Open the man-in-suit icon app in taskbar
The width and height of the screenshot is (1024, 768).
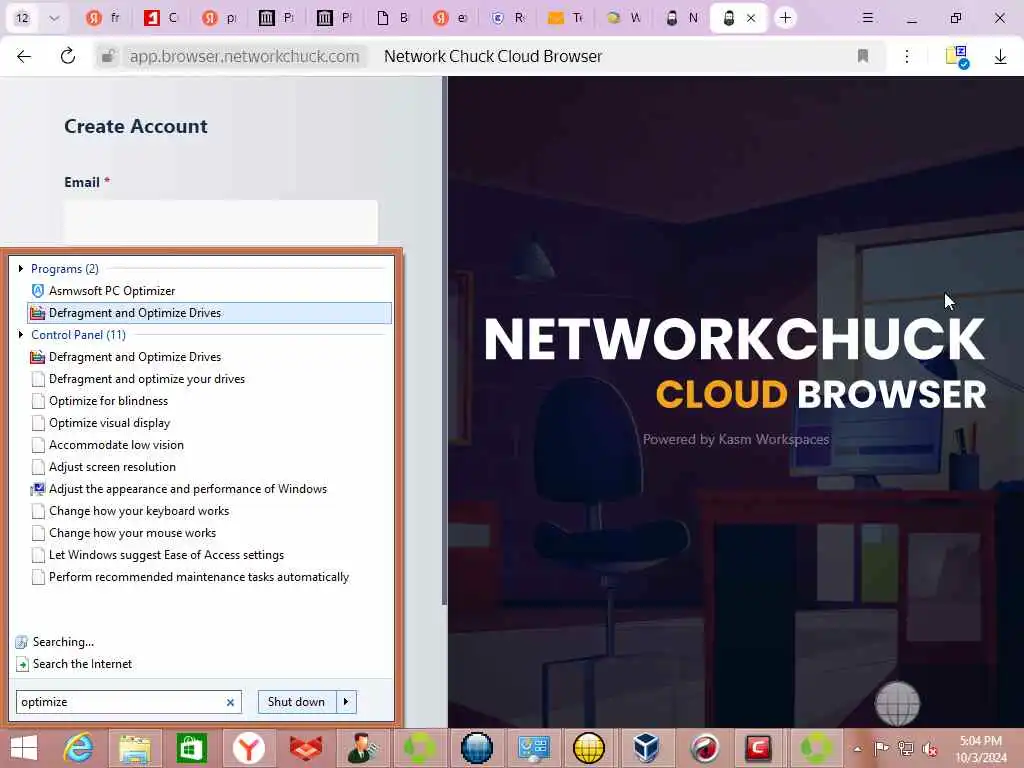362,748
